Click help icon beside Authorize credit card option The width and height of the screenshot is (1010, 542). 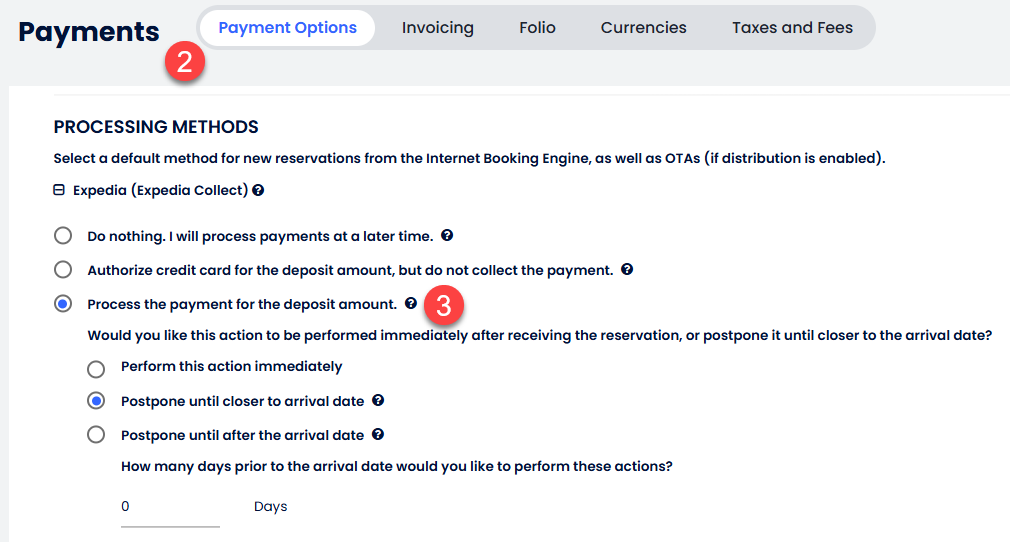tap(627, 269)
